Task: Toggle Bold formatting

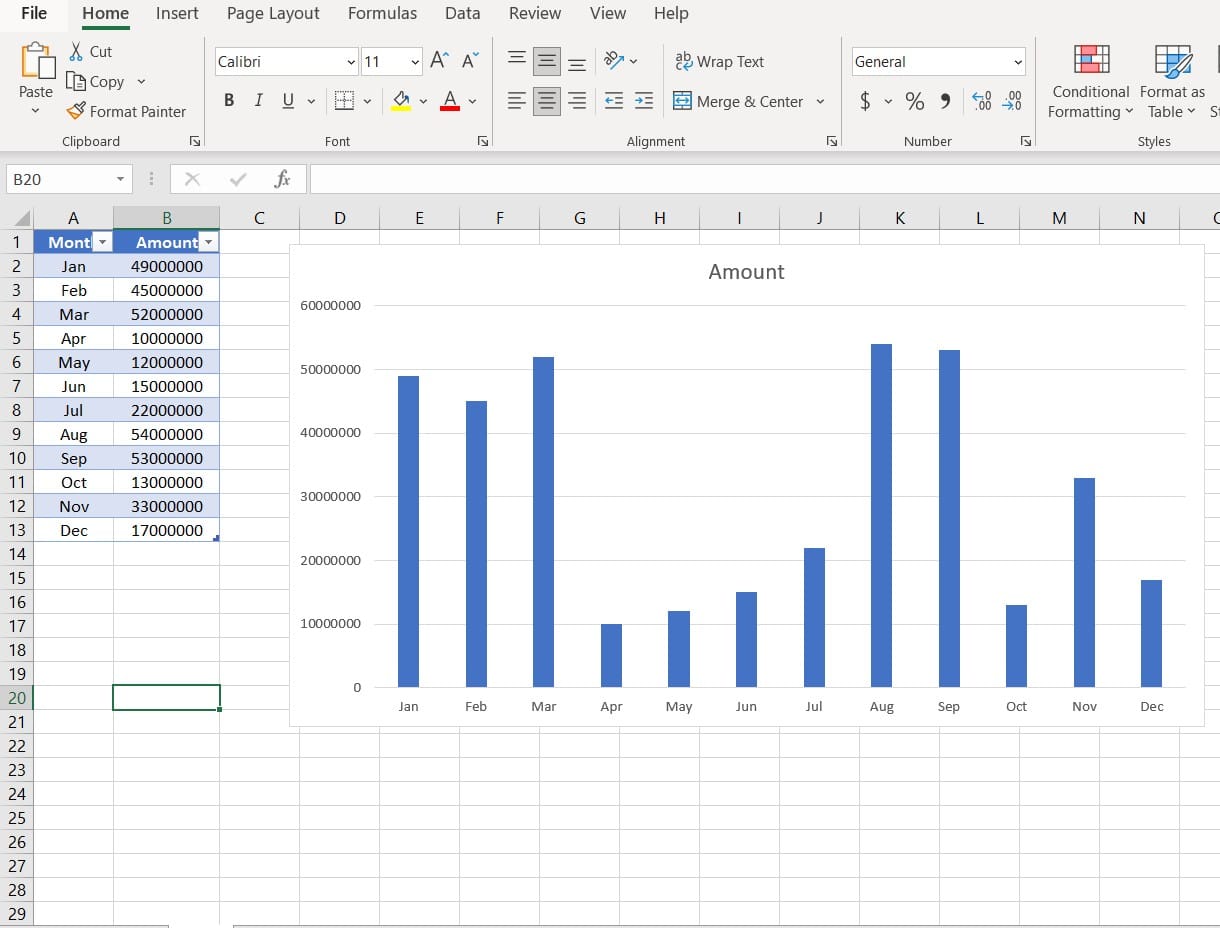Action: [x=229, y=101]
